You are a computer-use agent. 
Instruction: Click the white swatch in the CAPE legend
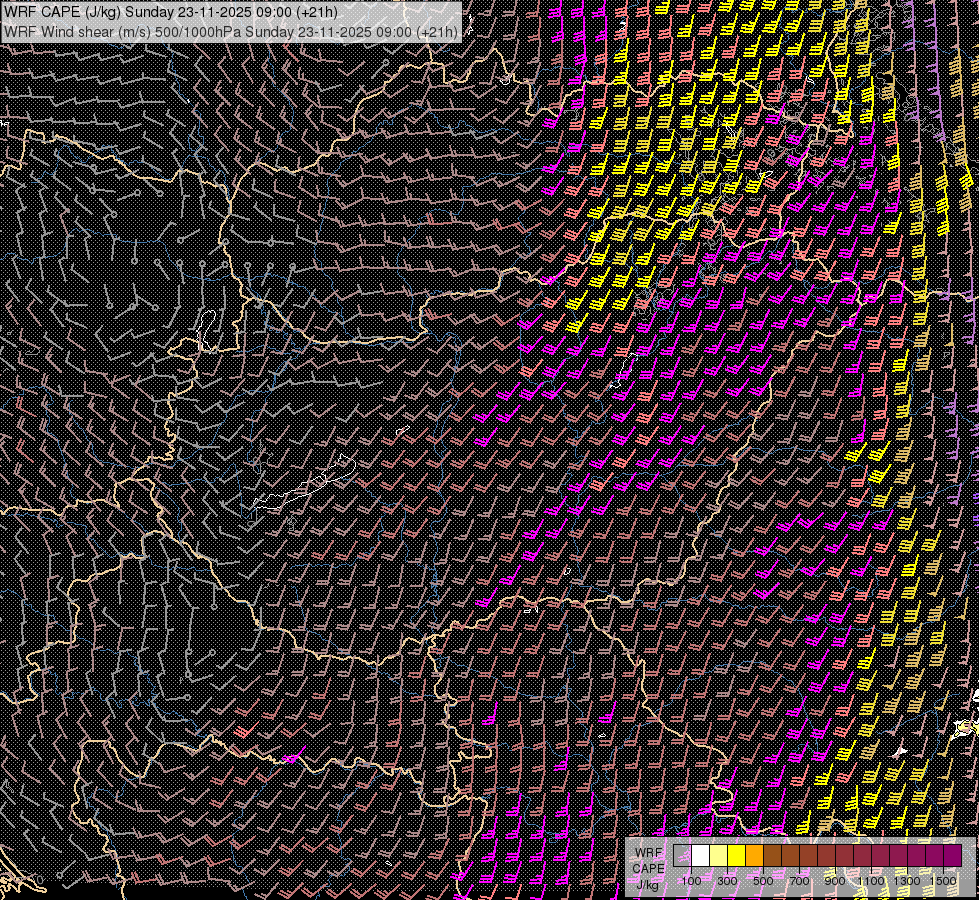pos(700,855)
